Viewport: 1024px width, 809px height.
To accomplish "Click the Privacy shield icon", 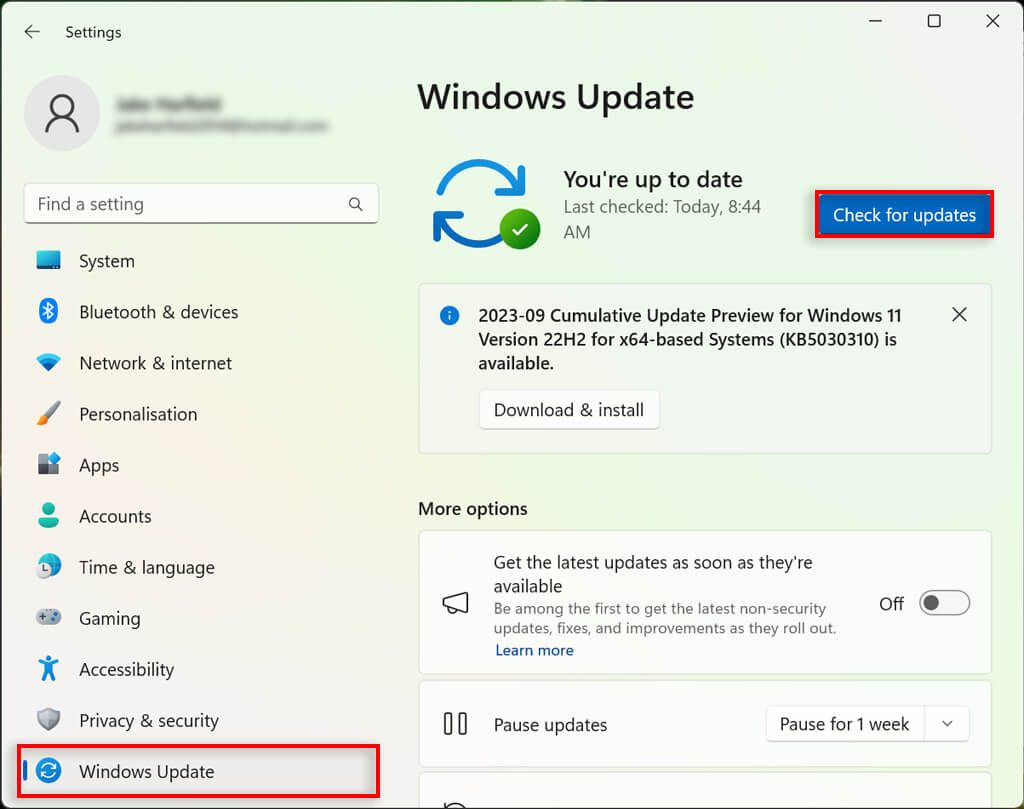I will tap(48, 720).
